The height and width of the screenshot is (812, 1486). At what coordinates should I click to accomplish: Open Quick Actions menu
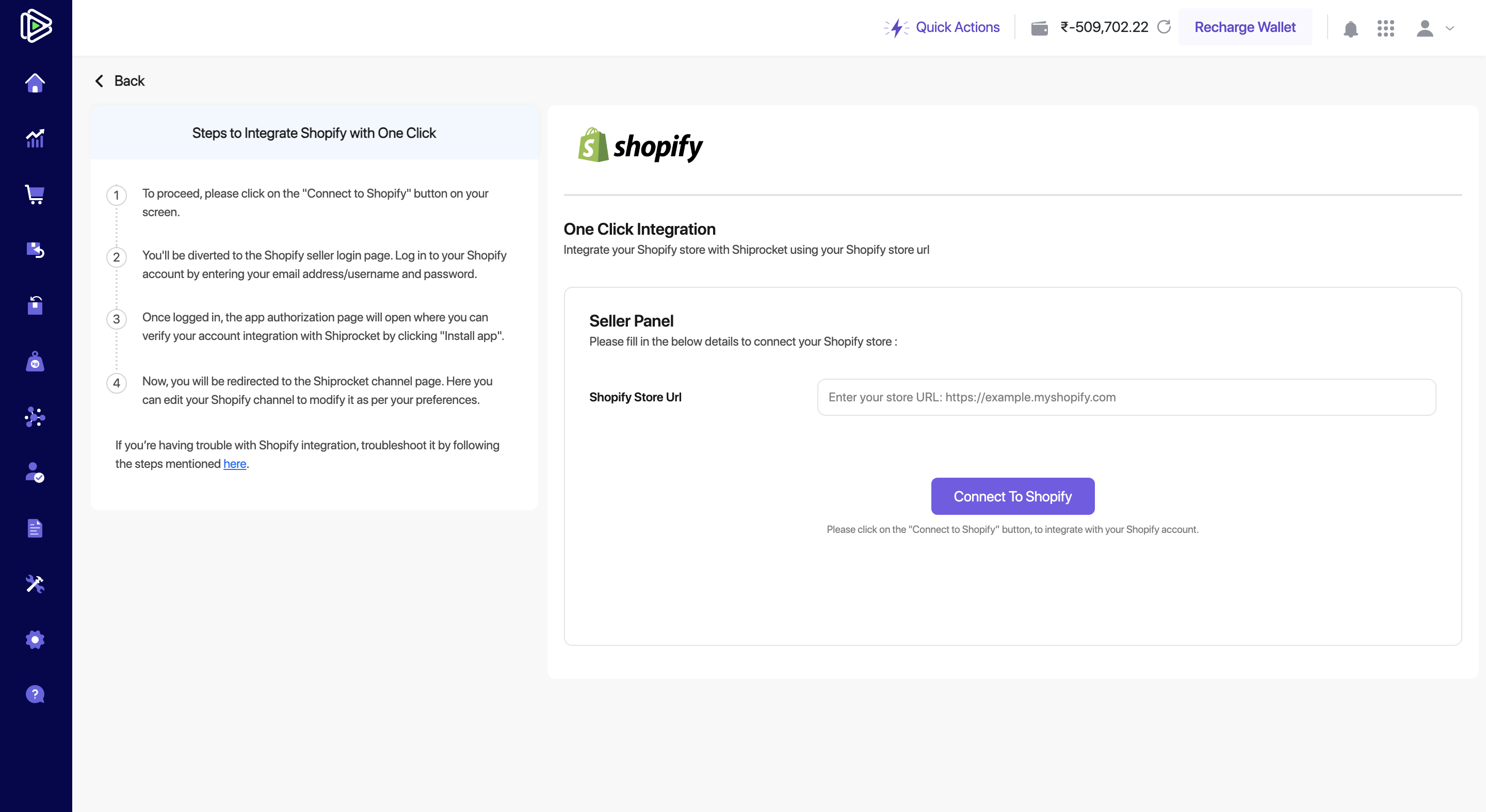coord(942,27)
